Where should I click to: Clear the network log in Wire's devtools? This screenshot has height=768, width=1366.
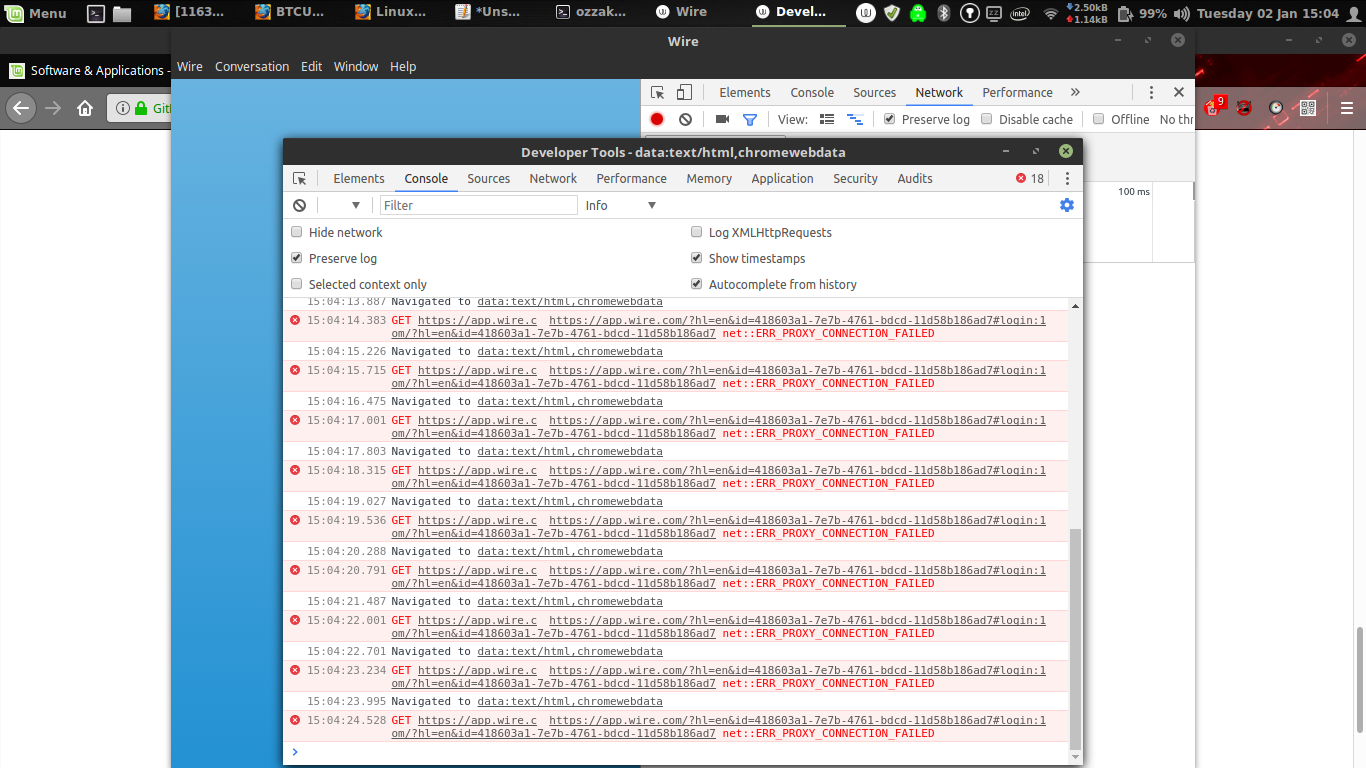pos(685,119)
